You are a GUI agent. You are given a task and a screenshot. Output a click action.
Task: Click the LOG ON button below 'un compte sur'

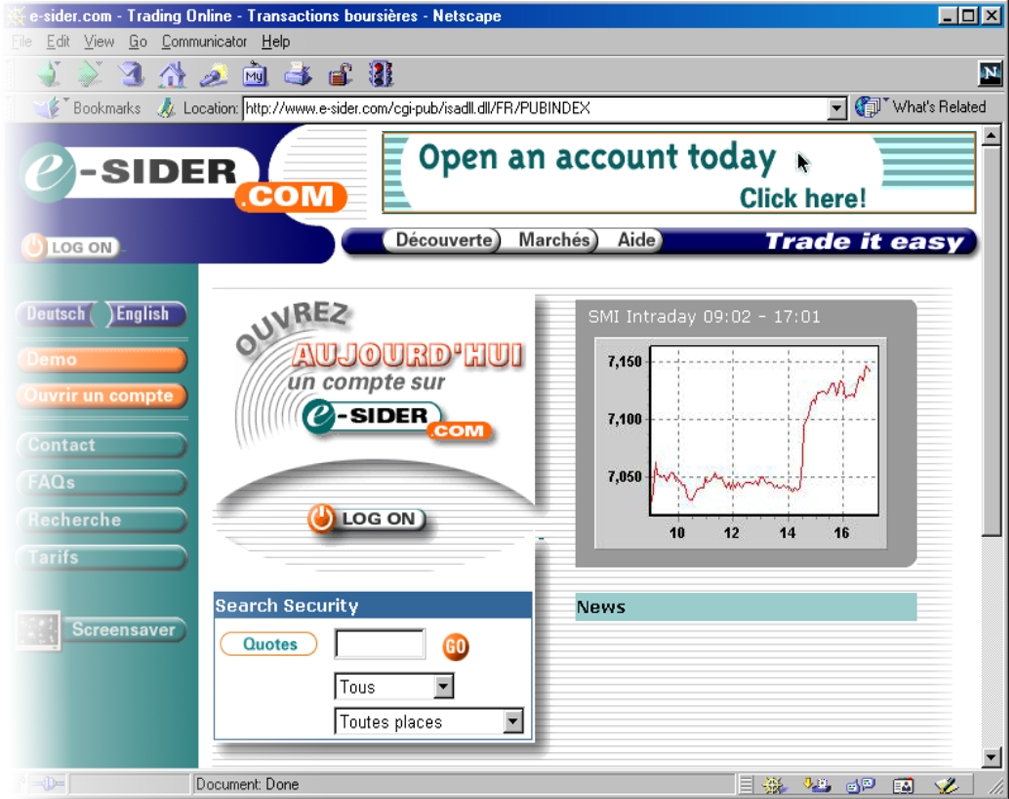pos(367,519)
